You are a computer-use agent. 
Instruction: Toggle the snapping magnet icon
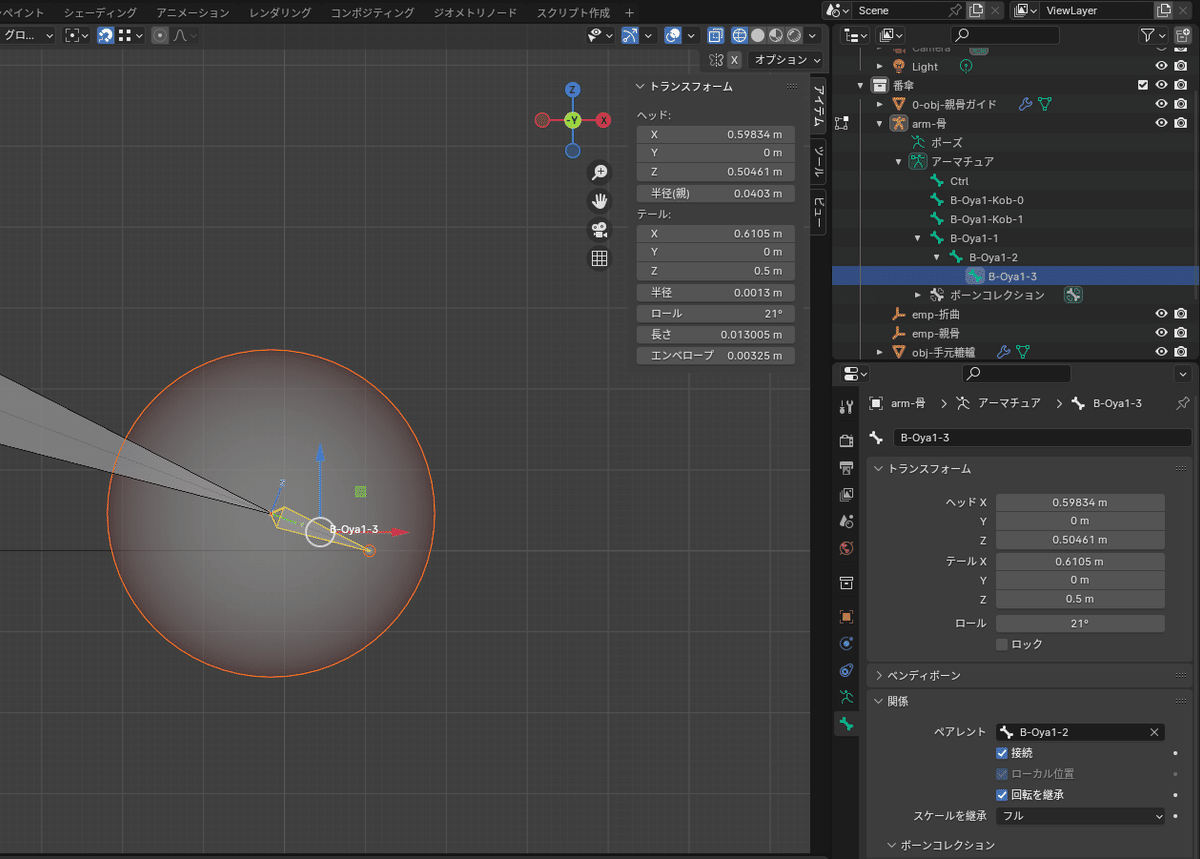click(x=105, y=35)
